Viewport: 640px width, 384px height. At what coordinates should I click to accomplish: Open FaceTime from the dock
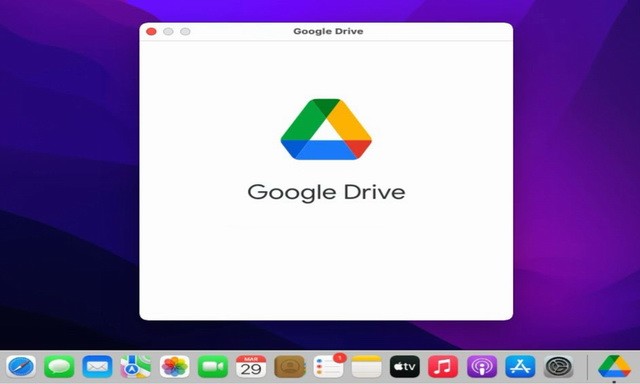(x=213, y=366)
